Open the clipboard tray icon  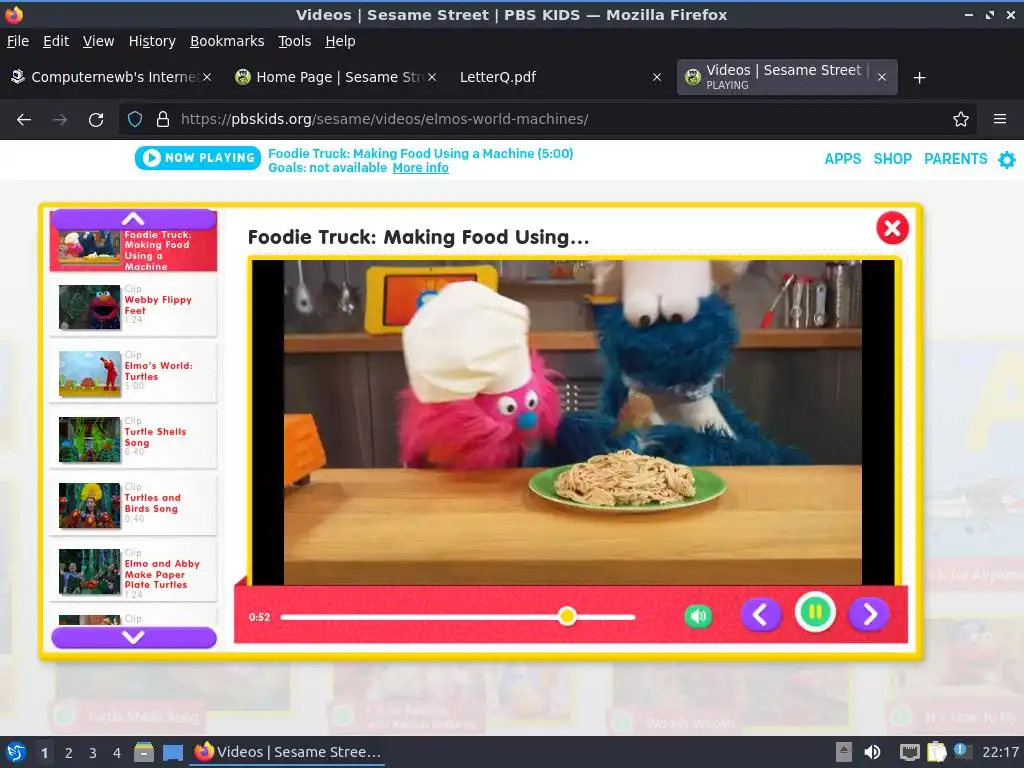(x=936, y=752)
